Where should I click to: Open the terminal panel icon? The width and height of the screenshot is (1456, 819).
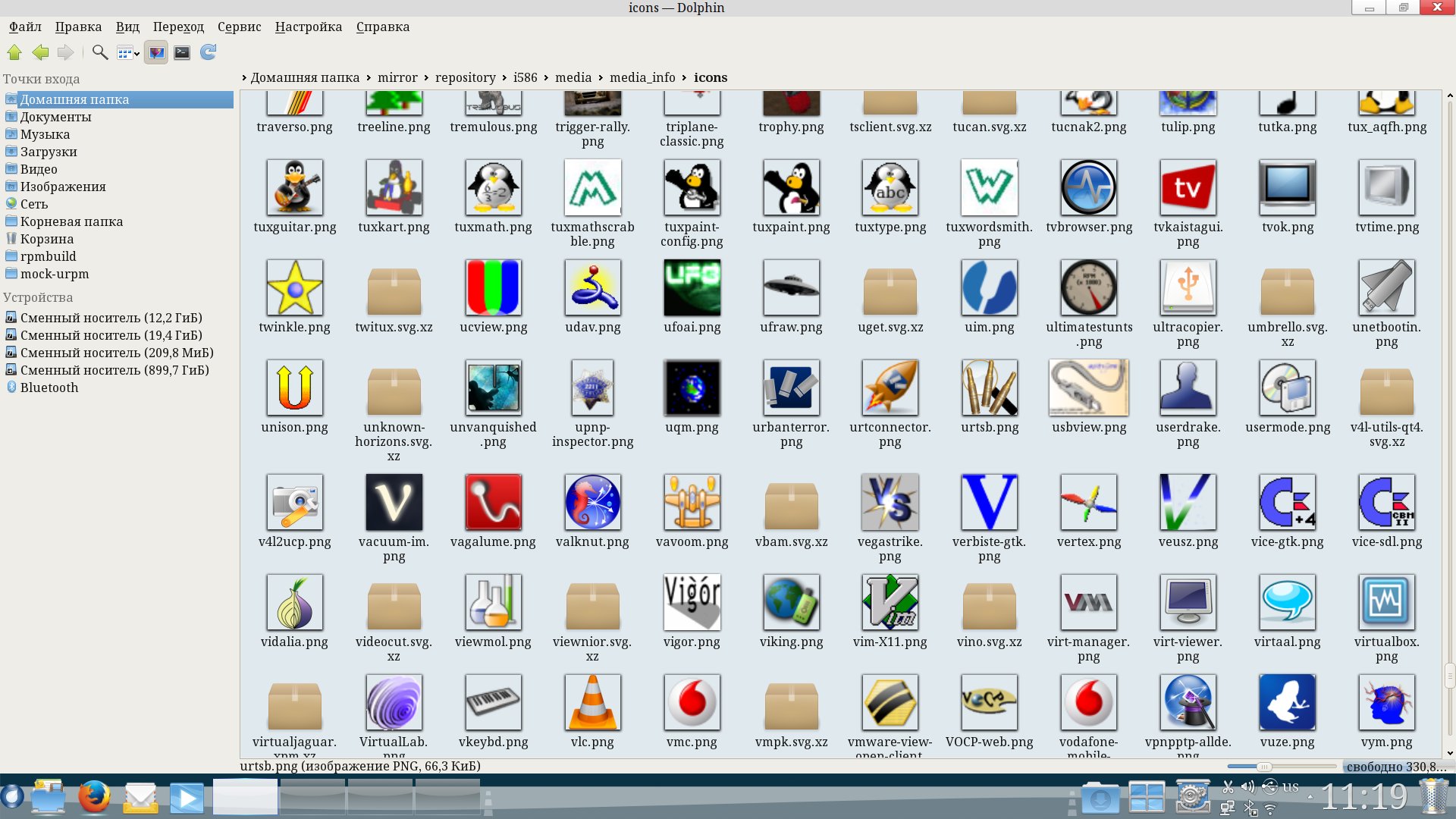[x=182, y=52]
